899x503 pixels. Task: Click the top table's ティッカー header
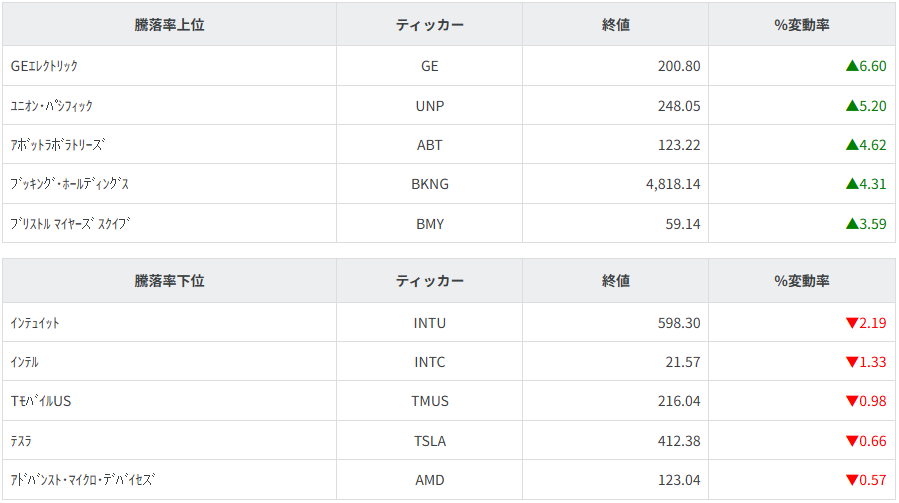[x=429, y=25]
